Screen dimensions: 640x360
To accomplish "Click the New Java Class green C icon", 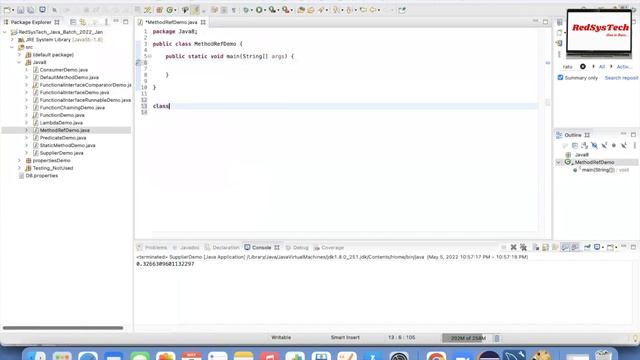I will coord(170,10).
